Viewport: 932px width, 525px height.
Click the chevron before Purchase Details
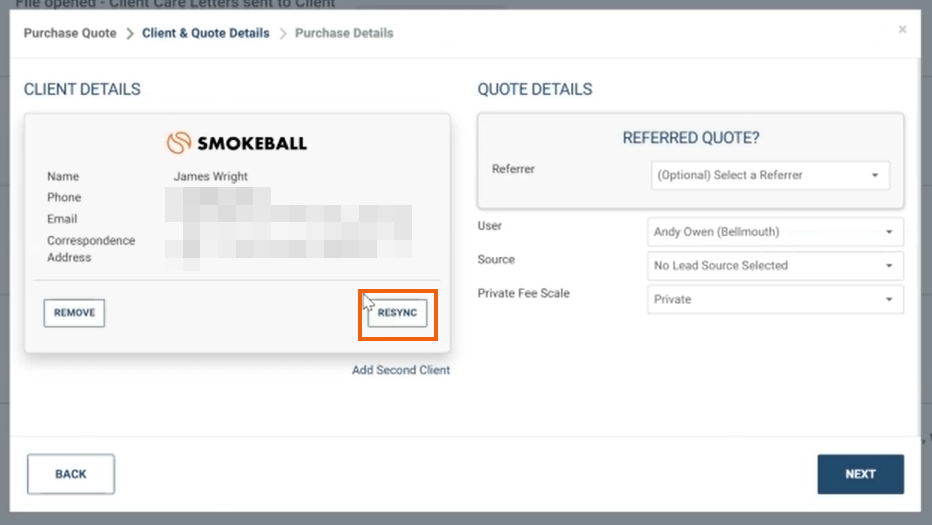pyautogui.click(x=283, y=33)
